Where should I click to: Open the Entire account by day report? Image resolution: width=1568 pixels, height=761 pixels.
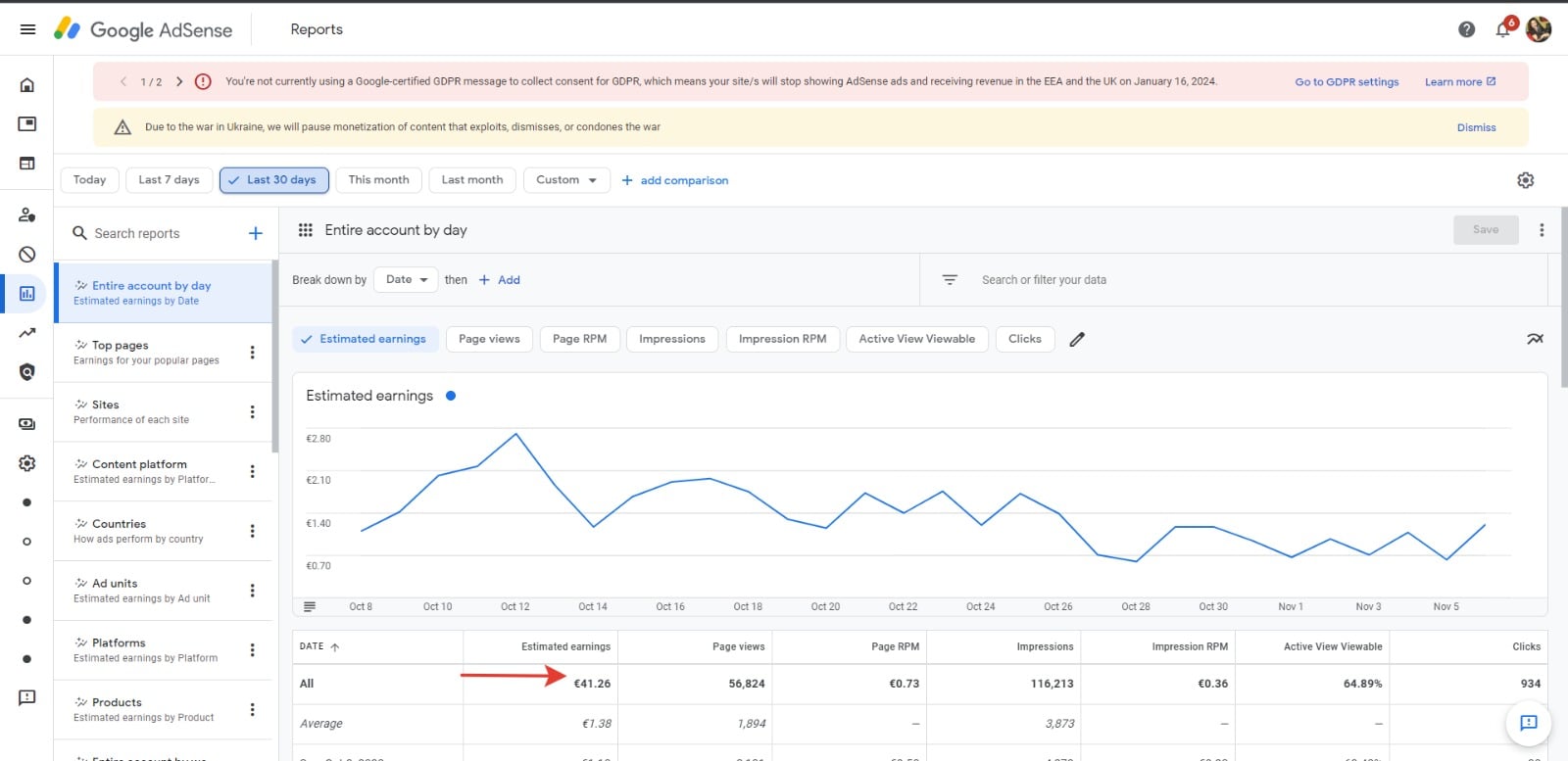point(163,293)
